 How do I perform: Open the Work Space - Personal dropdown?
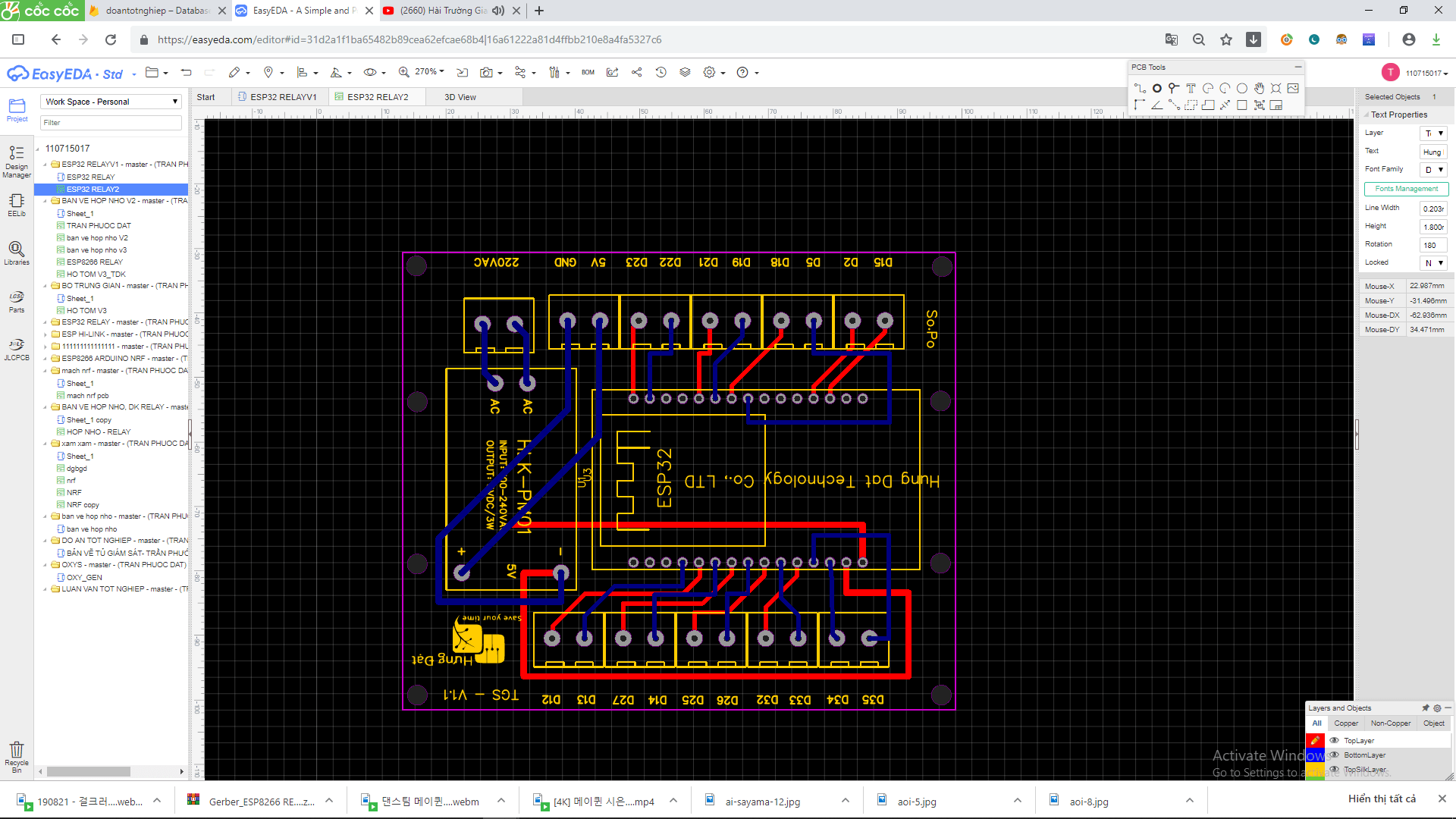(111, 102)
